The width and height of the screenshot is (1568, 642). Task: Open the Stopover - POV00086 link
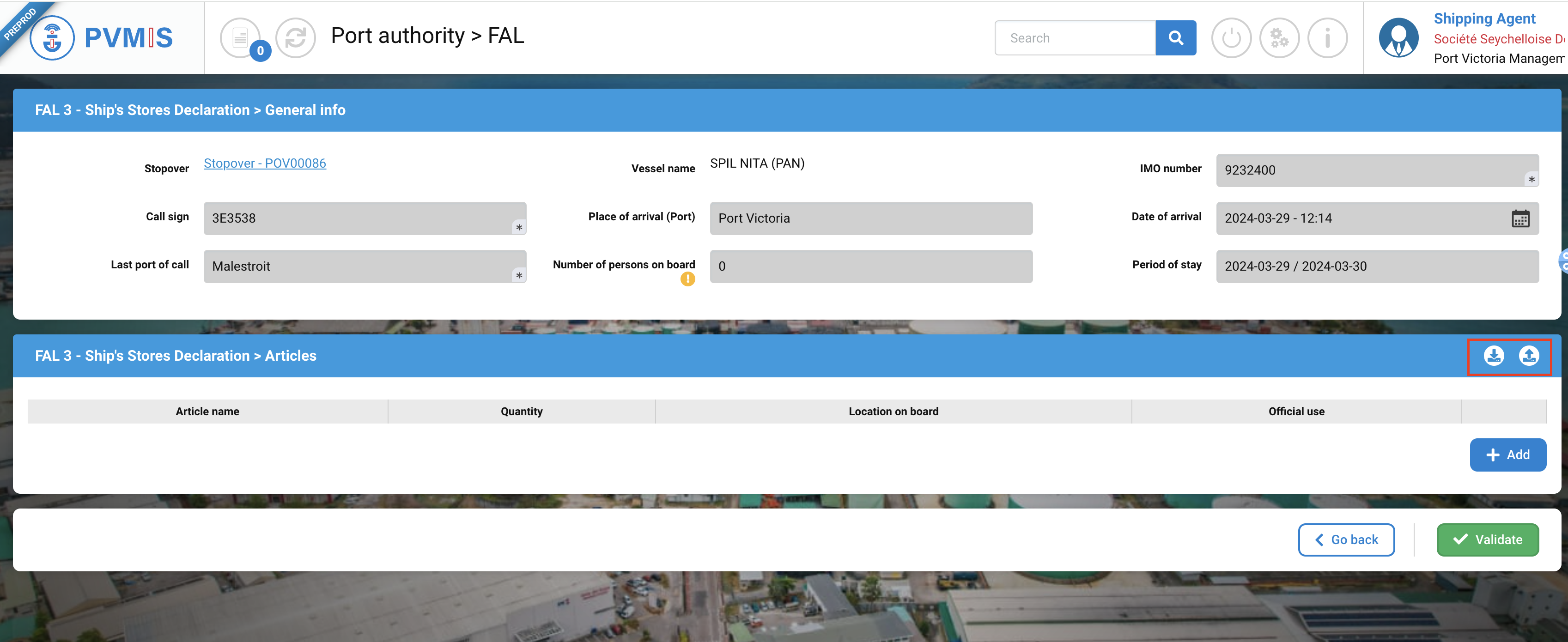[x=265, y=163]
